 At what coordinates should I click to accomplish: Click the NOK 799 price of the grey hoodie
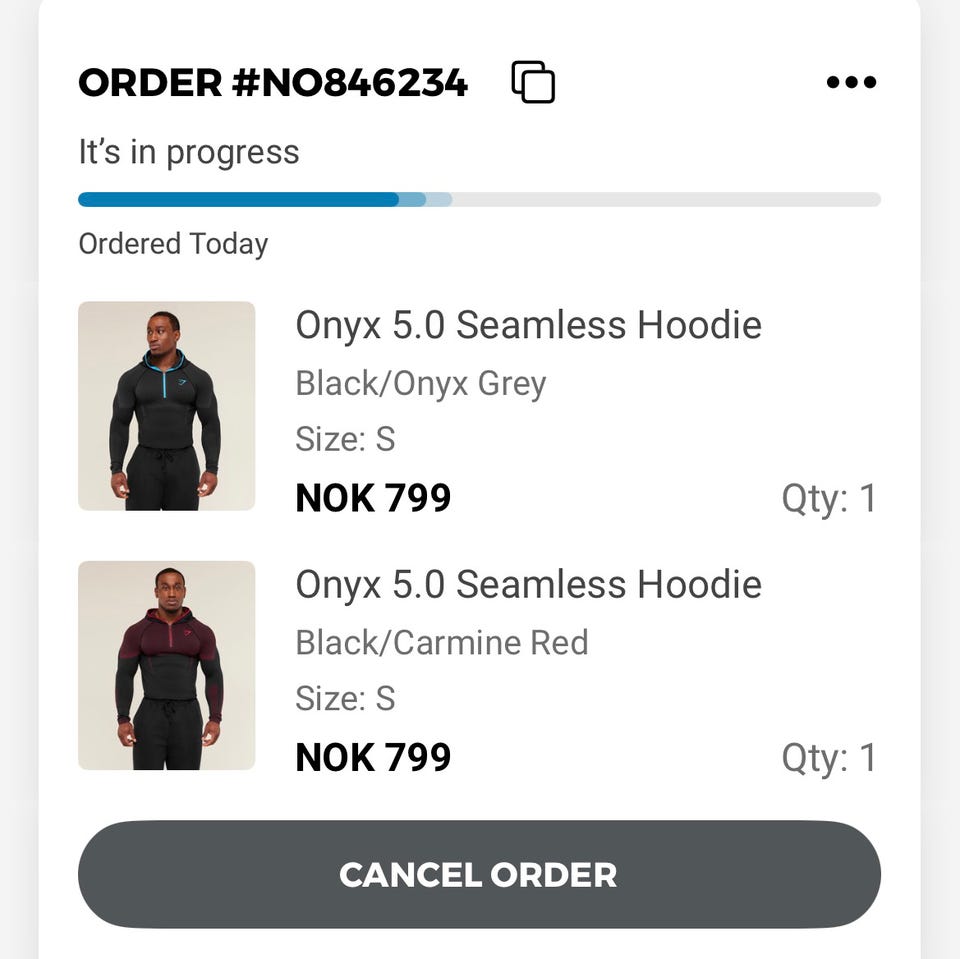[373, 498]
